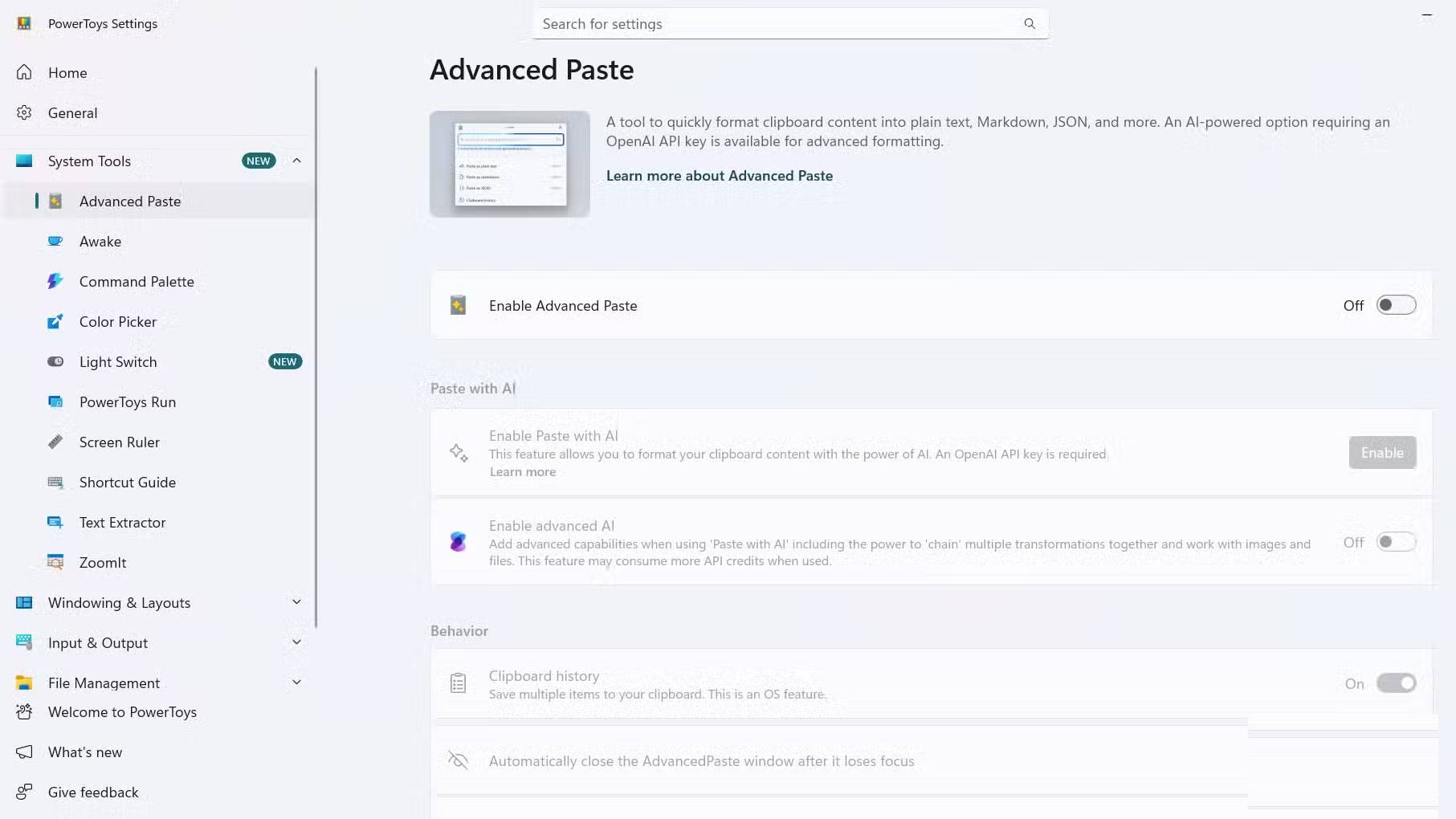Click the Enable Advanced Paste card icon
The image size is (1456, 819).
click(x=458, y=305)
